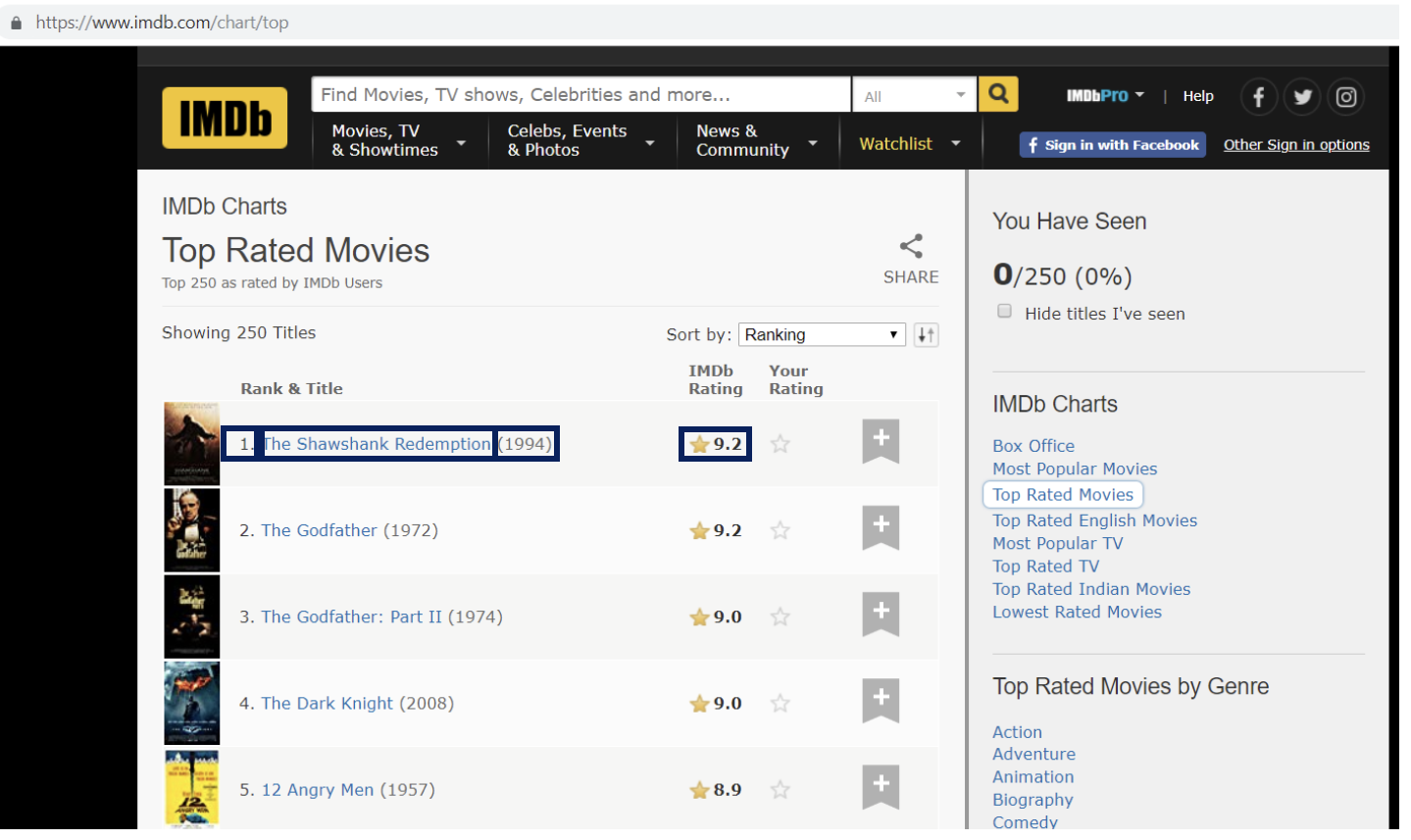Rate The Godfather: Part II empty star
This screenshot has width=1411, height=840.
tap(781, 617)
